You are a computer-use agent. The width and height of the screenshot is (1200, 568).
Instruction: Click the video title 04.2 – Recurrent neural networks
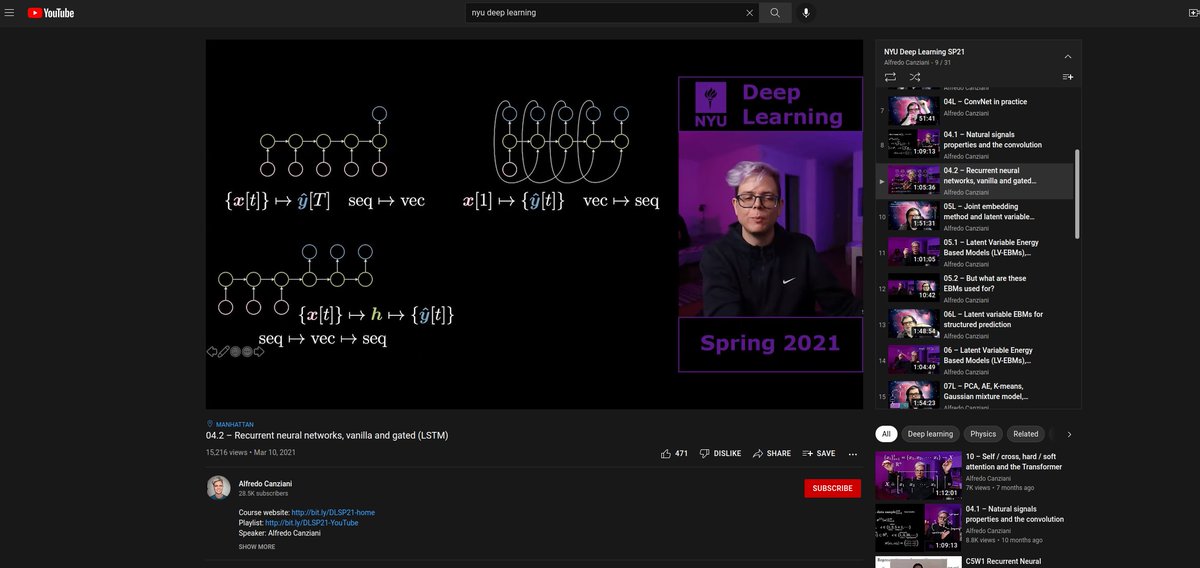coord(327,436)
